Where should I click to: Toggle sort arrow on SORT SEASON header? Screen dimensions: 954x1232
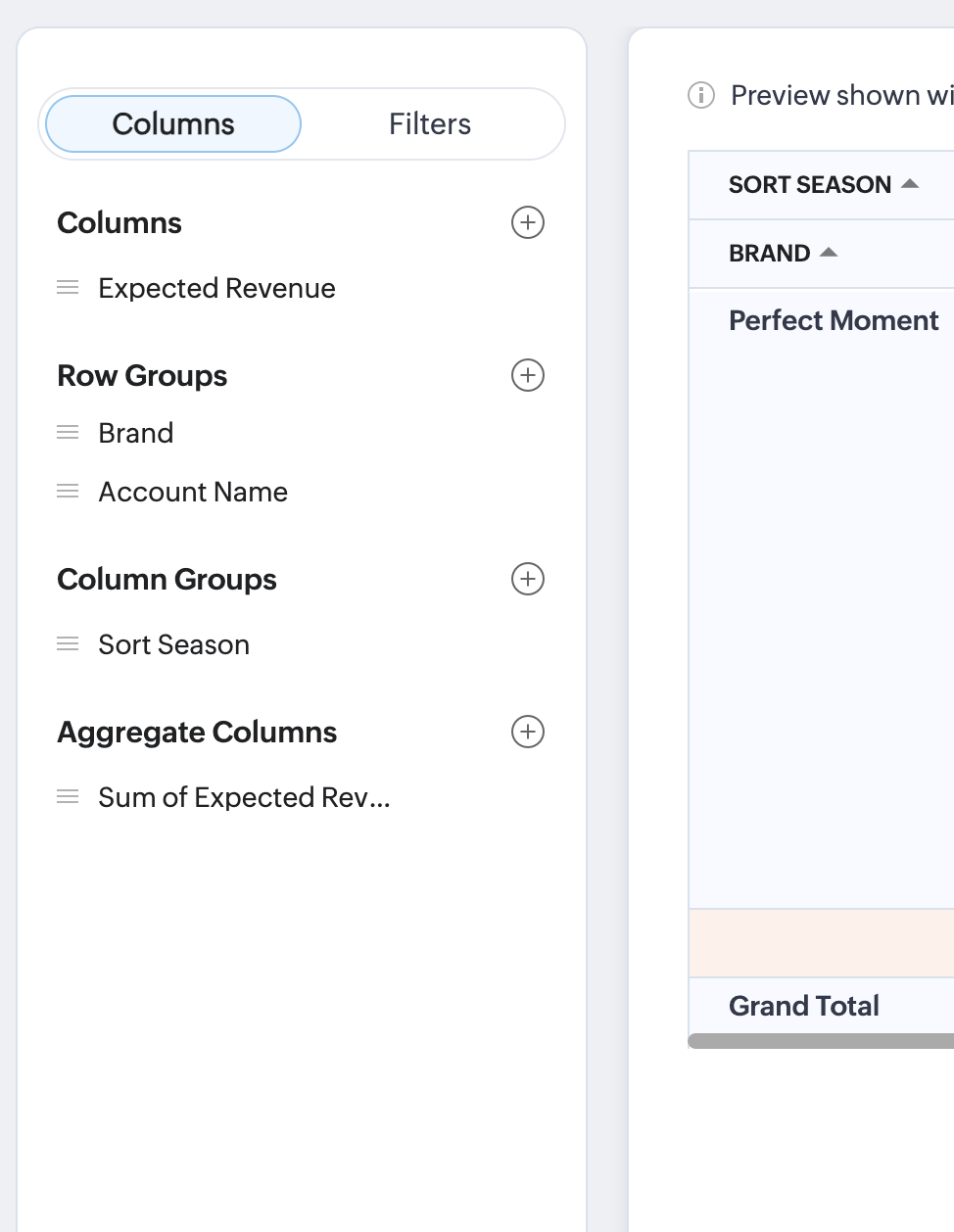coord(910,184)
